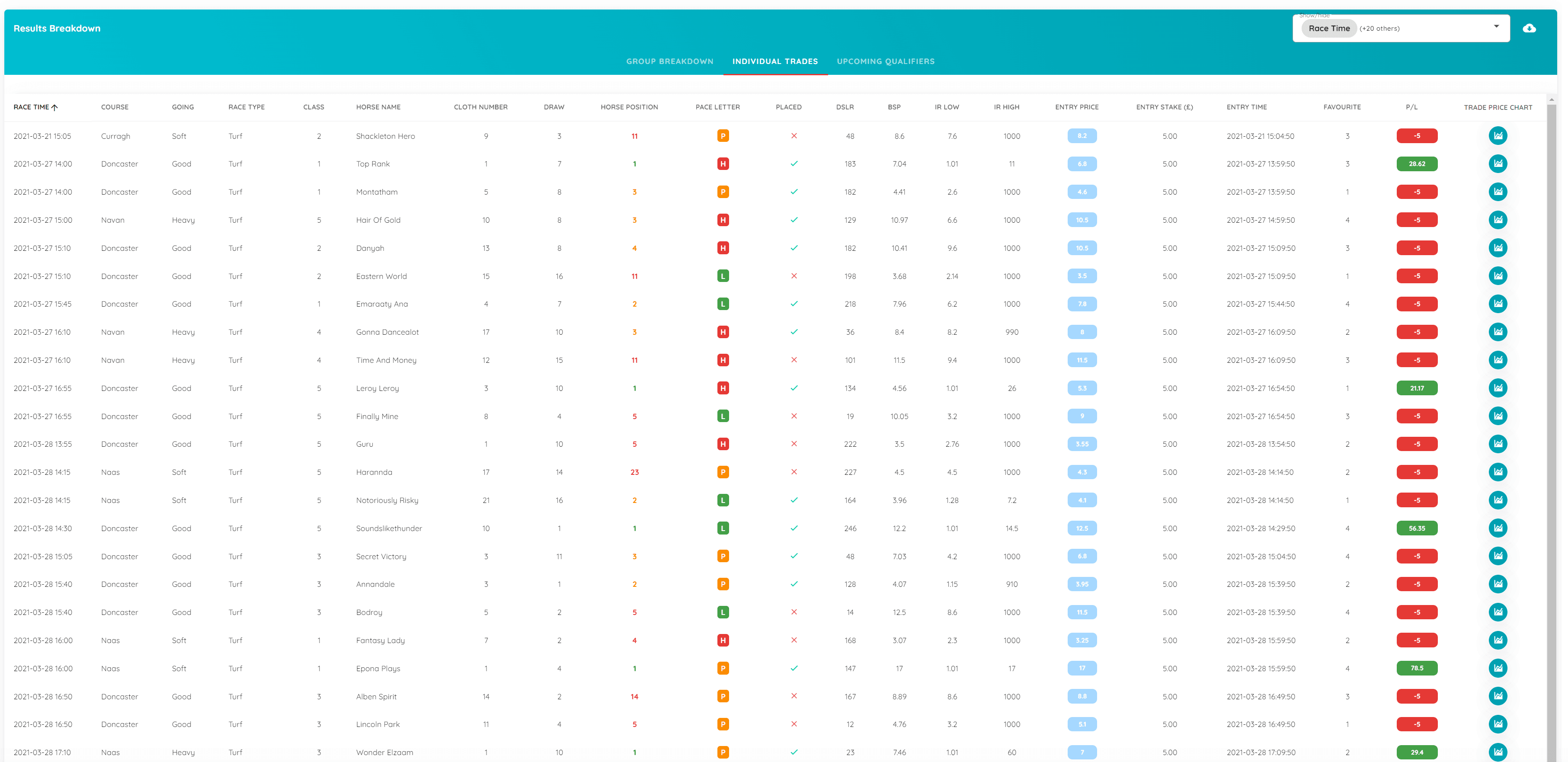Screen dimensions: 1568x762
Task: Open trade price chart for Guru
Action: tap(1498, 444)
